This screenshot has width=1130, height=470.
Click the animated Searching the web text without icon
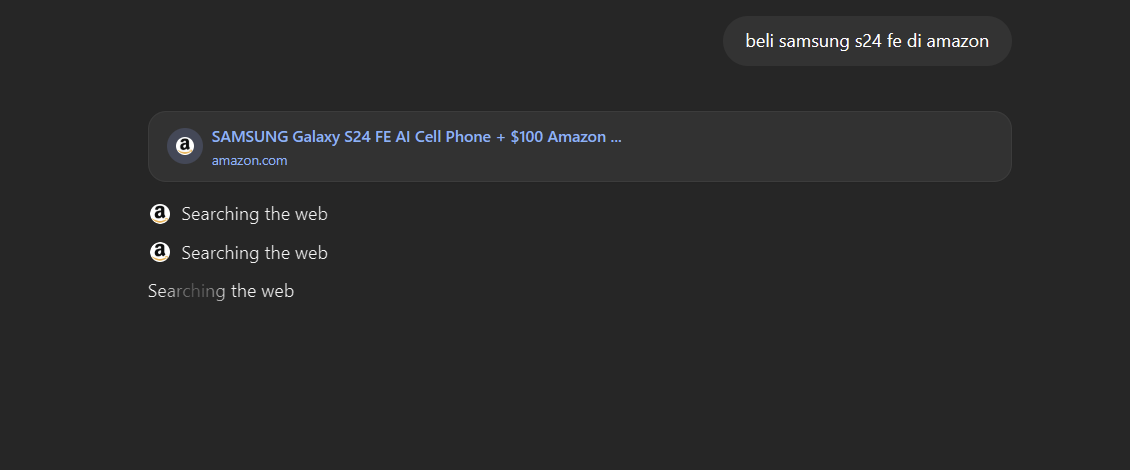click(x=221, y=291)
